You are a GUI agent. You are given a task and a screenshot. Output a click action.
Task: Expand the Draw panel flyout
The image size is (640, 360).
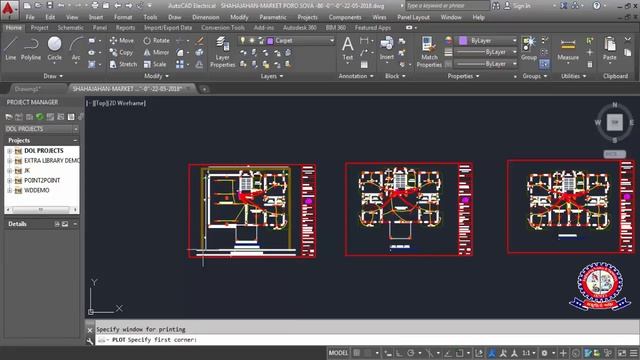click(x=53, y=76)
